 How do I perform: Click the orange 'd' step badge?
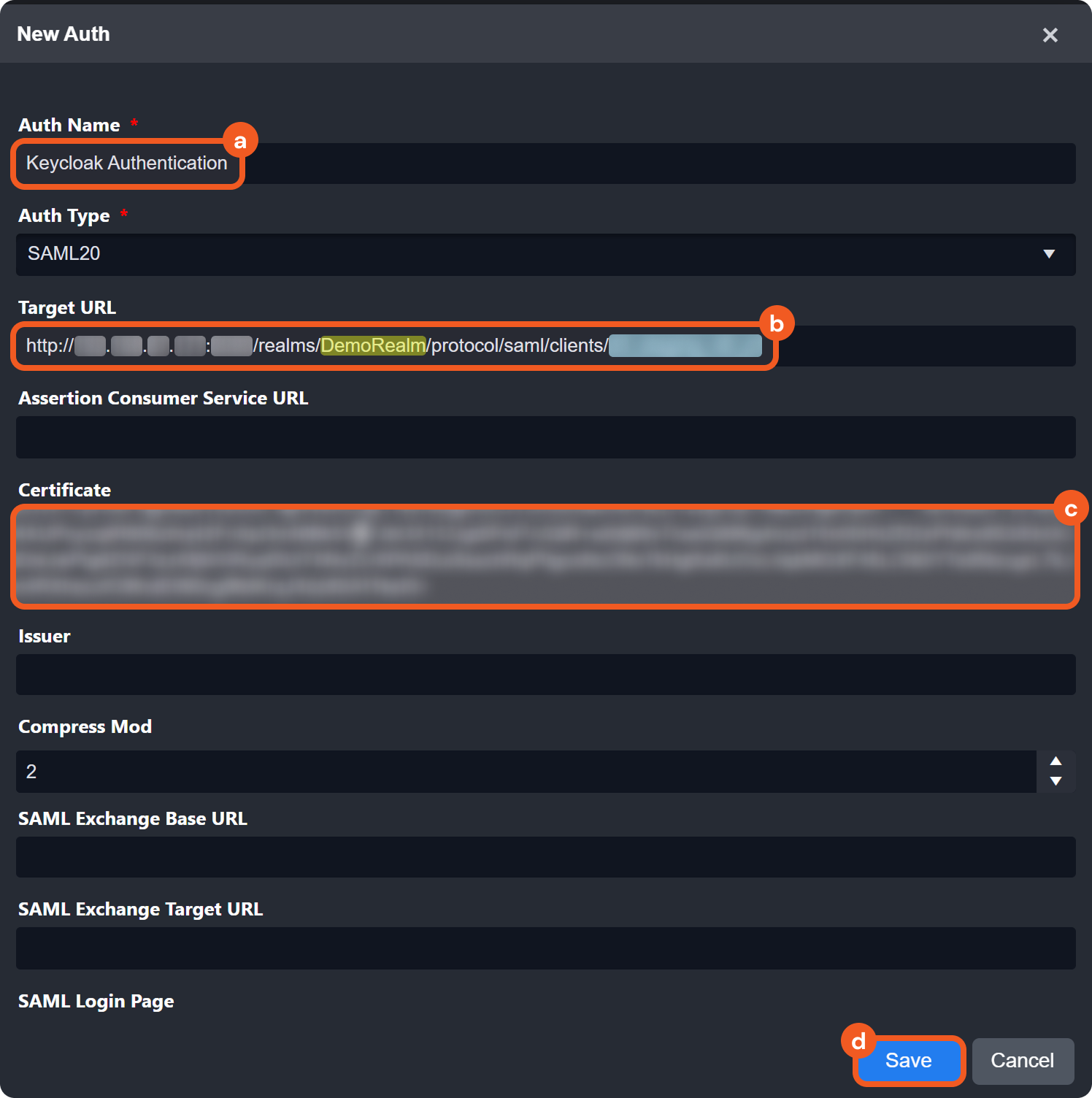coord(859,1041)
